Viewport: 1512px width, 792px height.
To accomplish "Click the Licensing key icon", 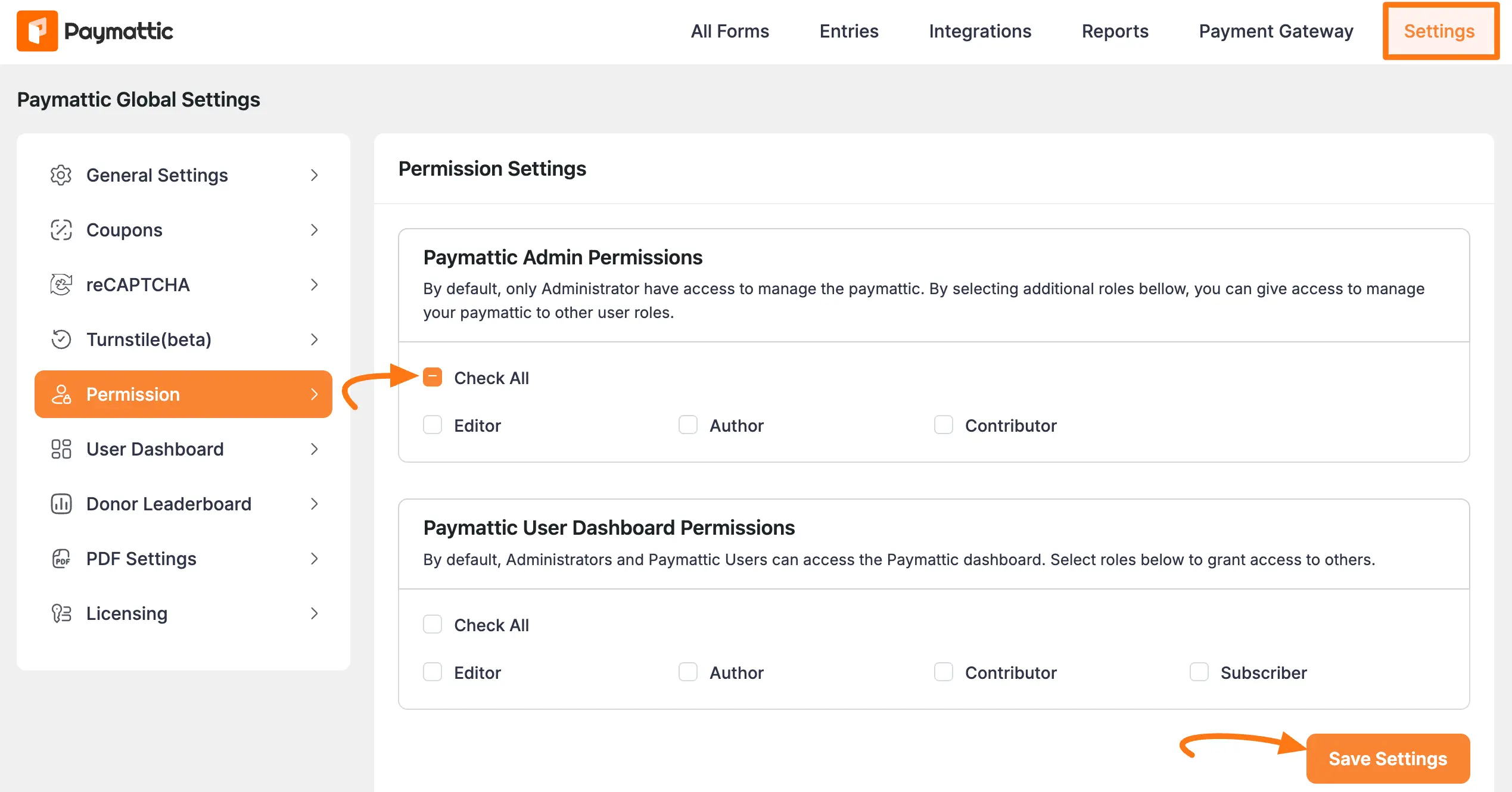I will 61,613.
